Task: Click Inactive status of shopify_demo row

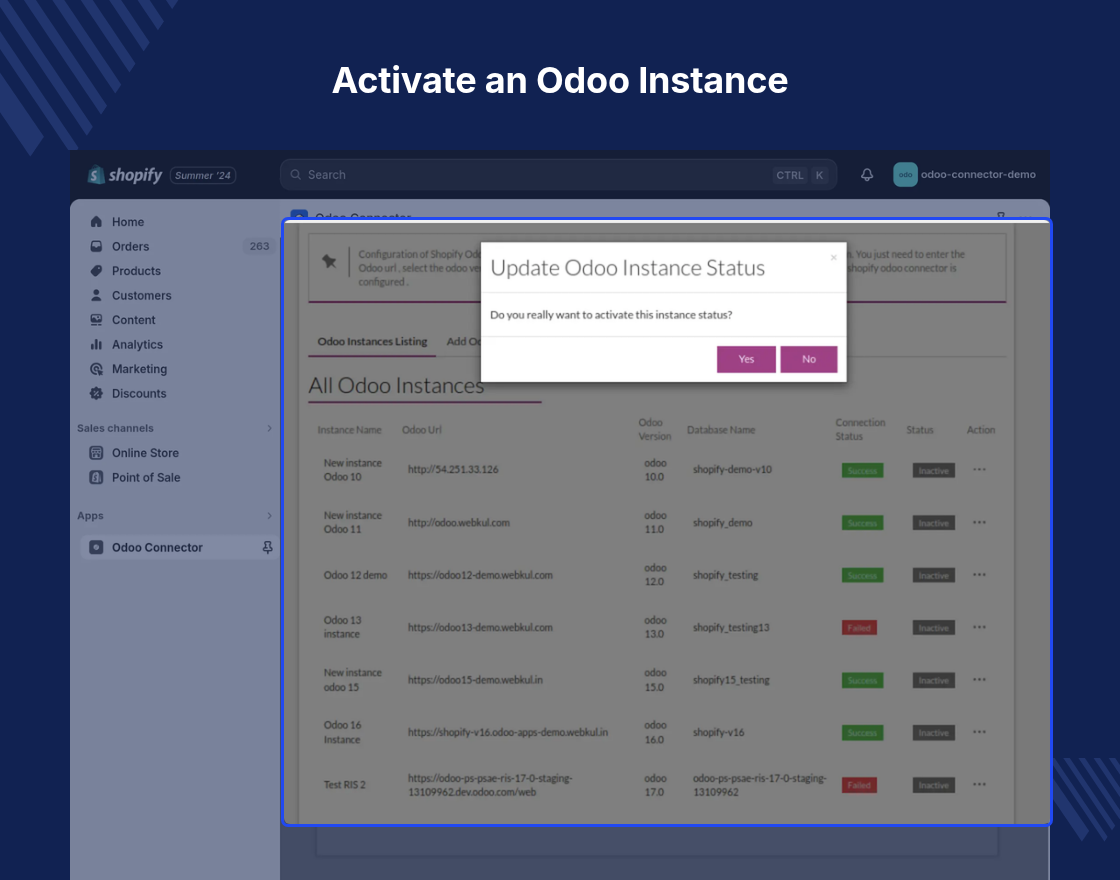Action: point(934,523)
